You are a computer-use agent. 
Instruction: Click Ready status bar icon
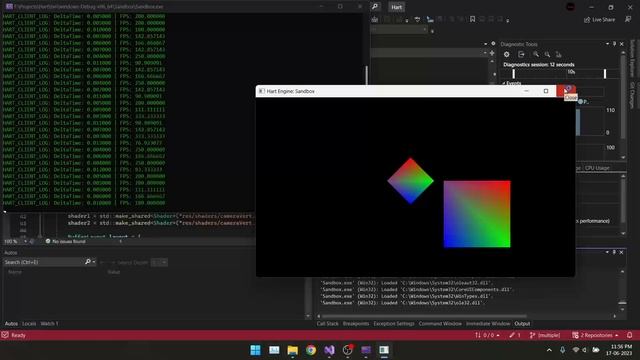click(x=5, y=335)
